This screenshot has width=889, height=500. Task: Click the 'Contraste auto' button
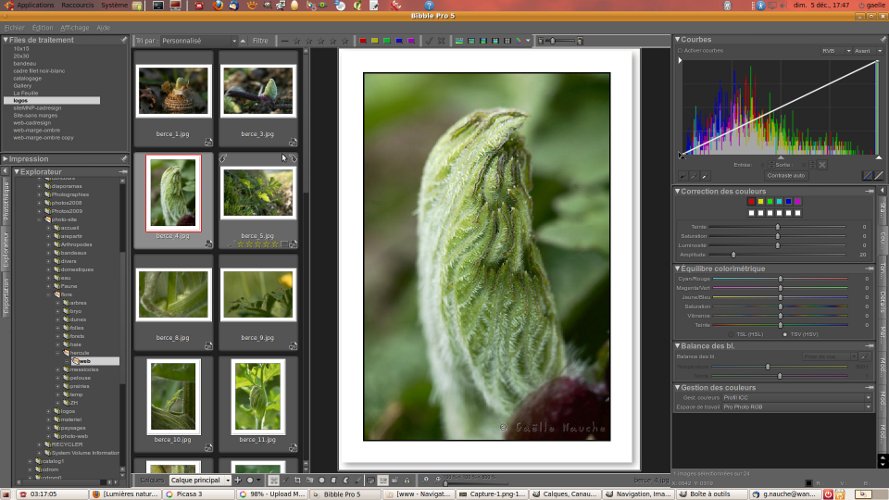pos(786,176)
